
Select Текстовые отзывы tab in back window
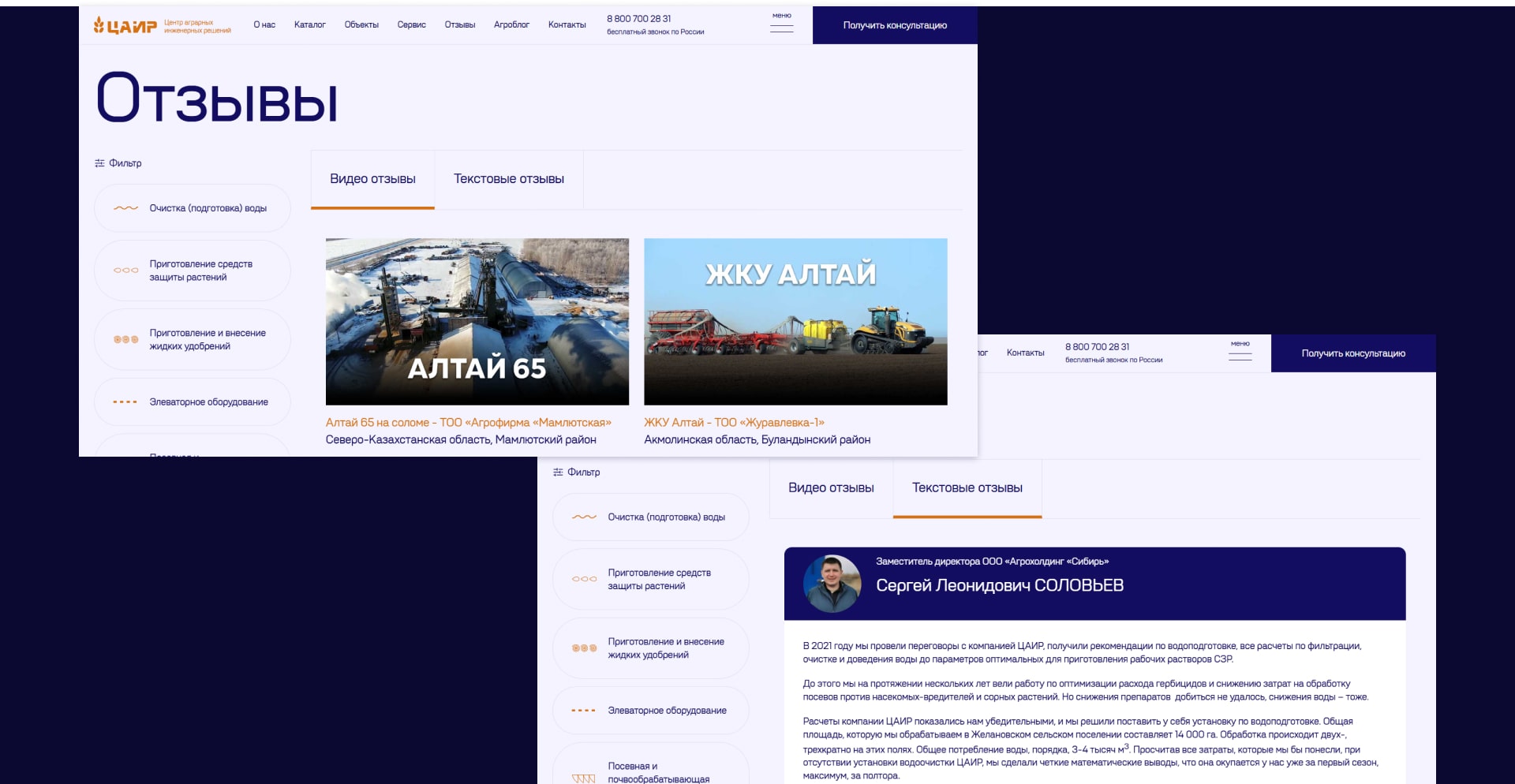point(967,488)
